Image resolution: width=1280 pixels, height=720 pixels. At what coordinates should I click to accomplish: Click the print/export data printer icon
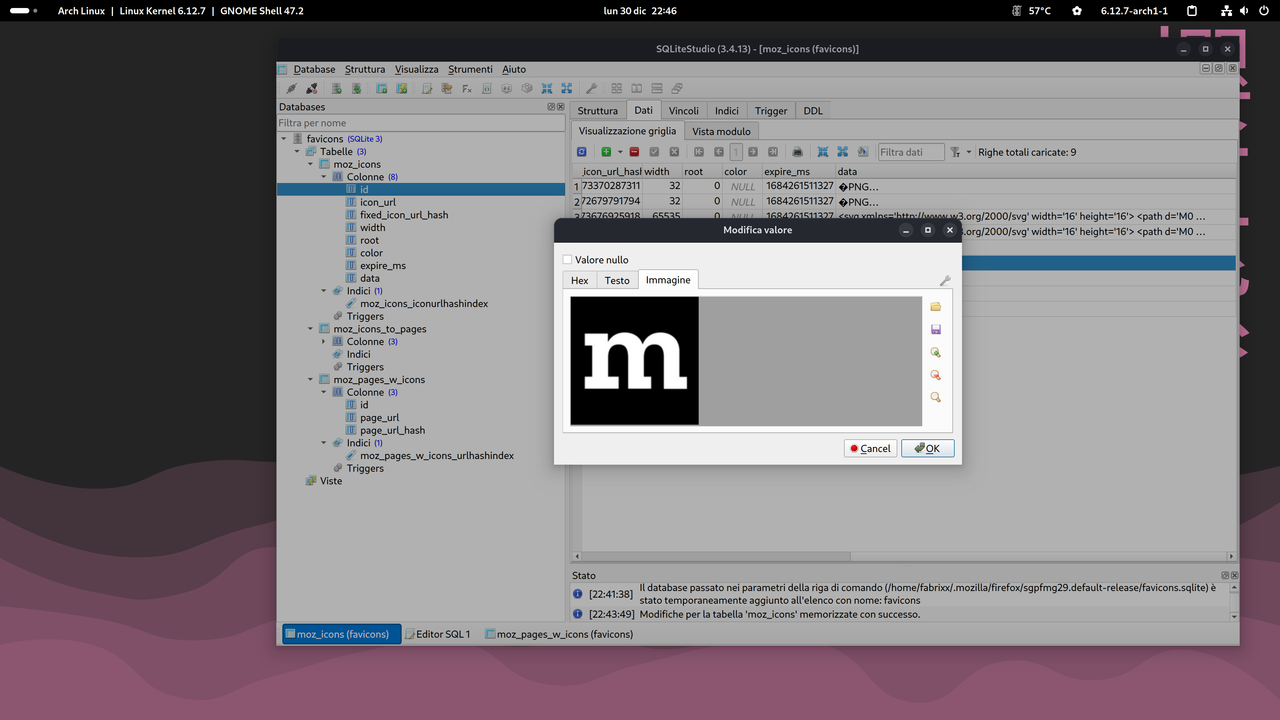[x=797, y=152]
